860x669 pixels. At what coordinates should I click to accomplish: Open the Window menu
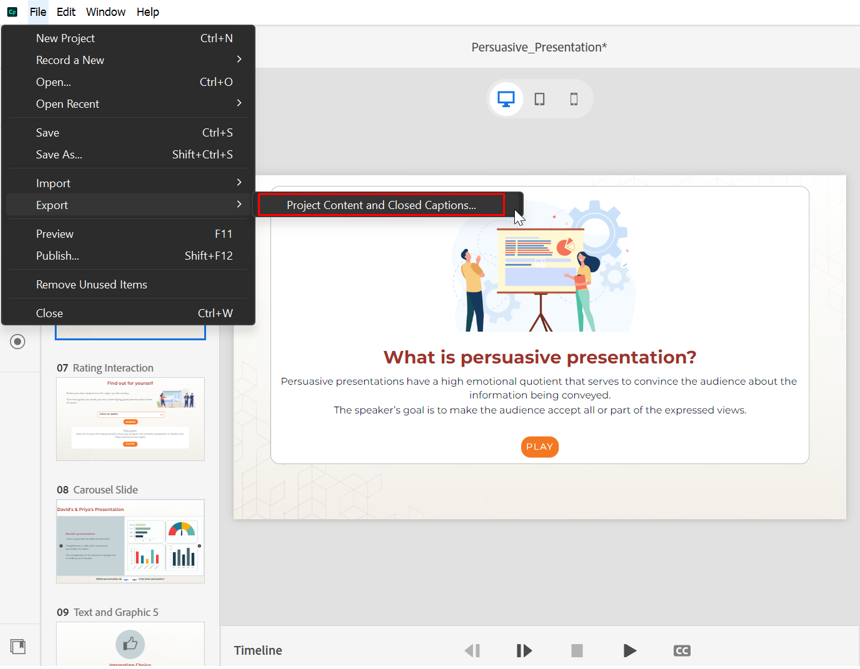(105, 12)
